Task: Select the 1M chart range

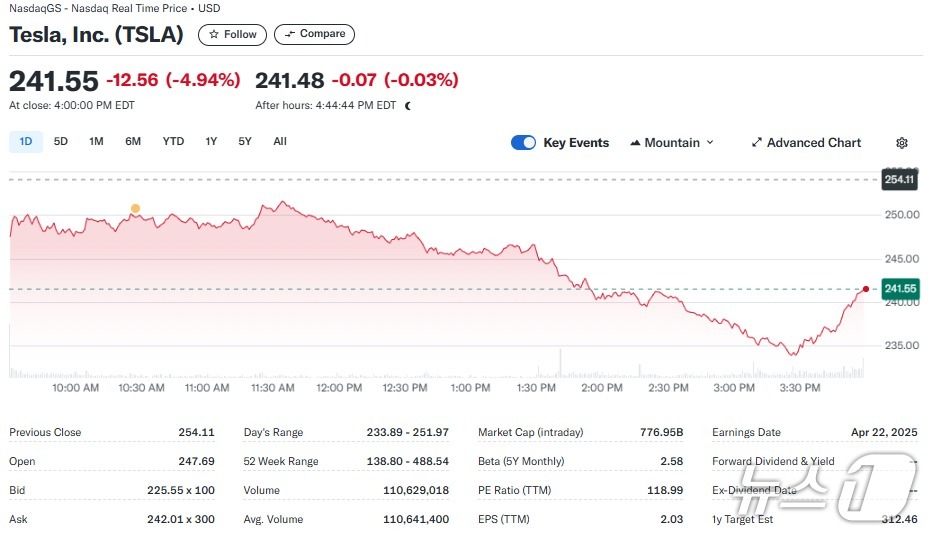Action: click(96, 142)
